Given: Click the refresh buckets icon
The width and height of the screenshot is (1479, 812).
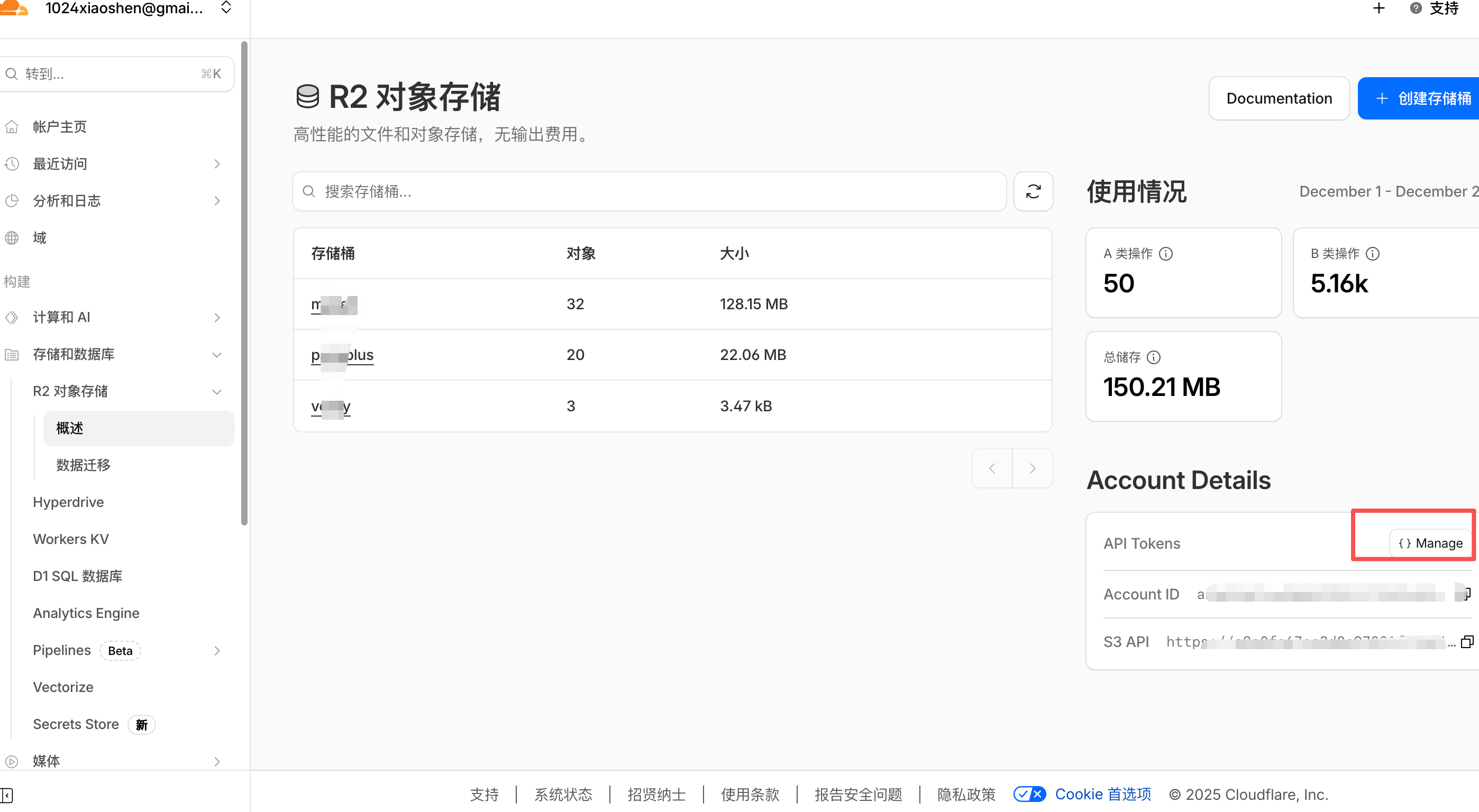Looking at the screenshot, I should [x=1033, y=191].
